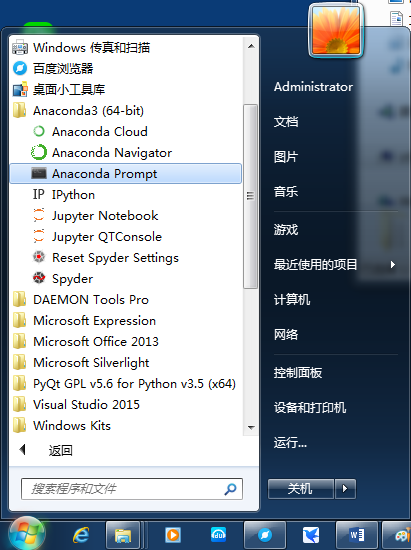Click the 'Anaconda Navigator' text entry
The width and height of the screenshot is (411, 550).
[112, 153]
